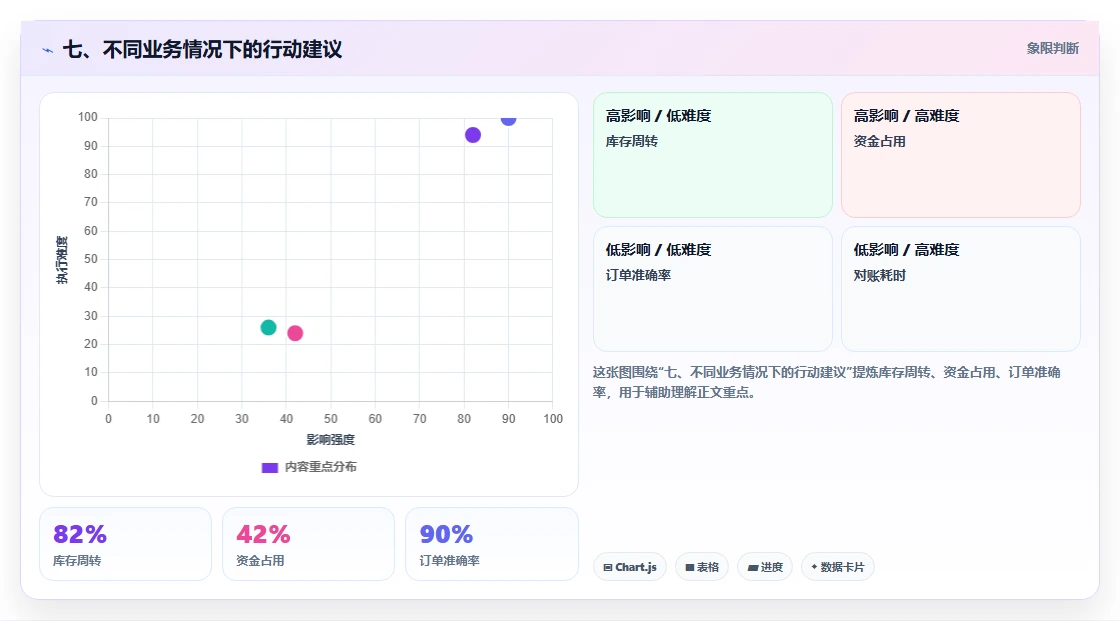Click the 执行难度 y-axis label
The image size is (1120, 621).
coord(62,259)
